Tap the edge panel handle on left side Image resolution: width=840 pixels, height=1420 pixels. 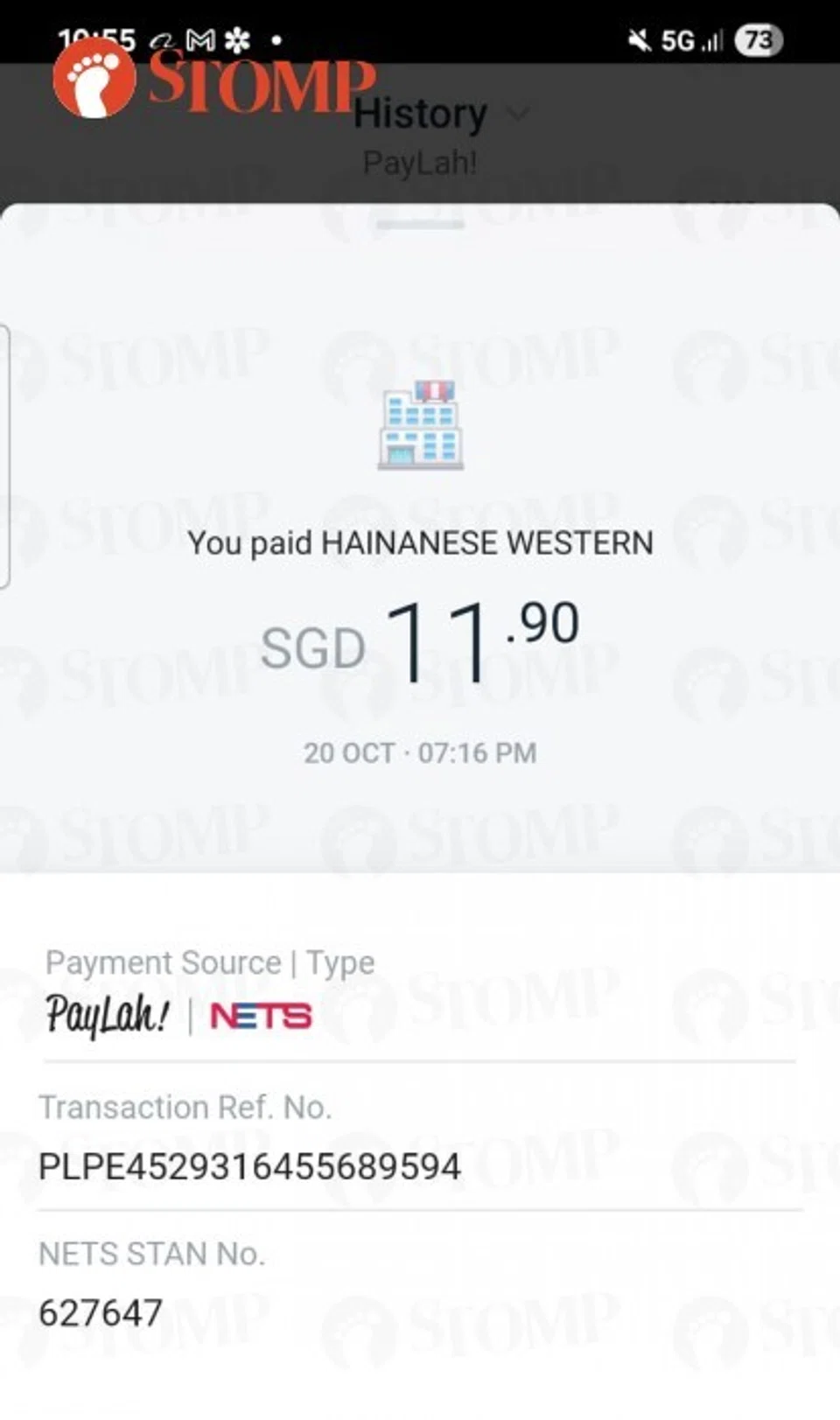(4, 455)
